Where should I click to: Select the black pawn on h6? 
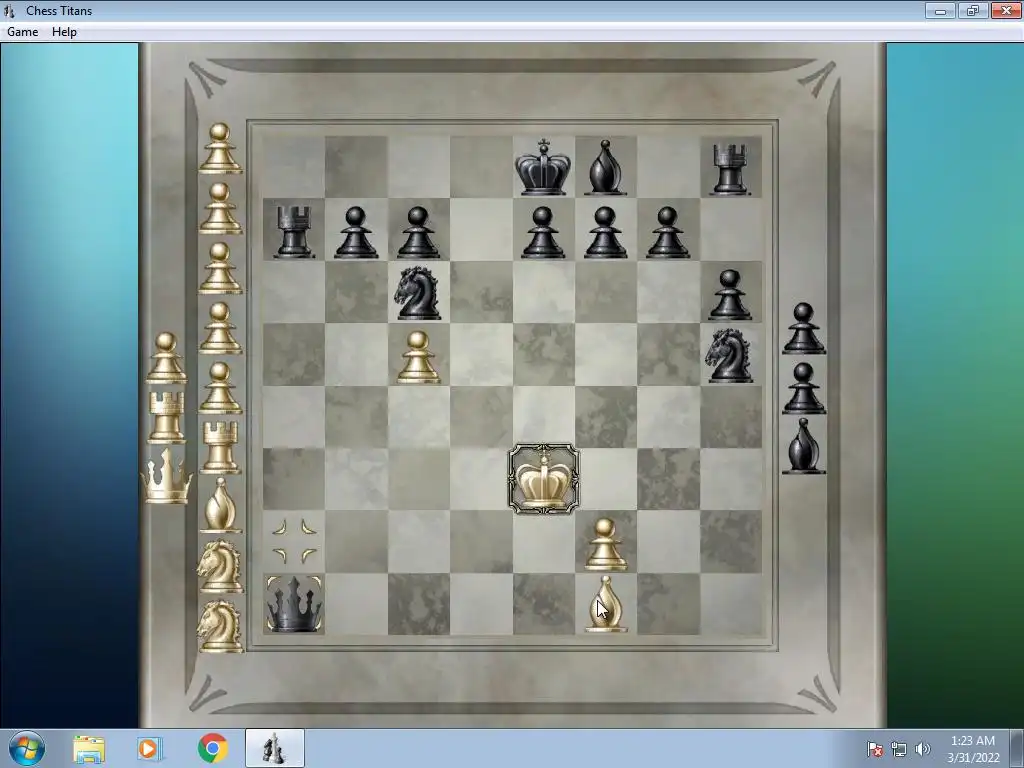(x=729, y=295)
